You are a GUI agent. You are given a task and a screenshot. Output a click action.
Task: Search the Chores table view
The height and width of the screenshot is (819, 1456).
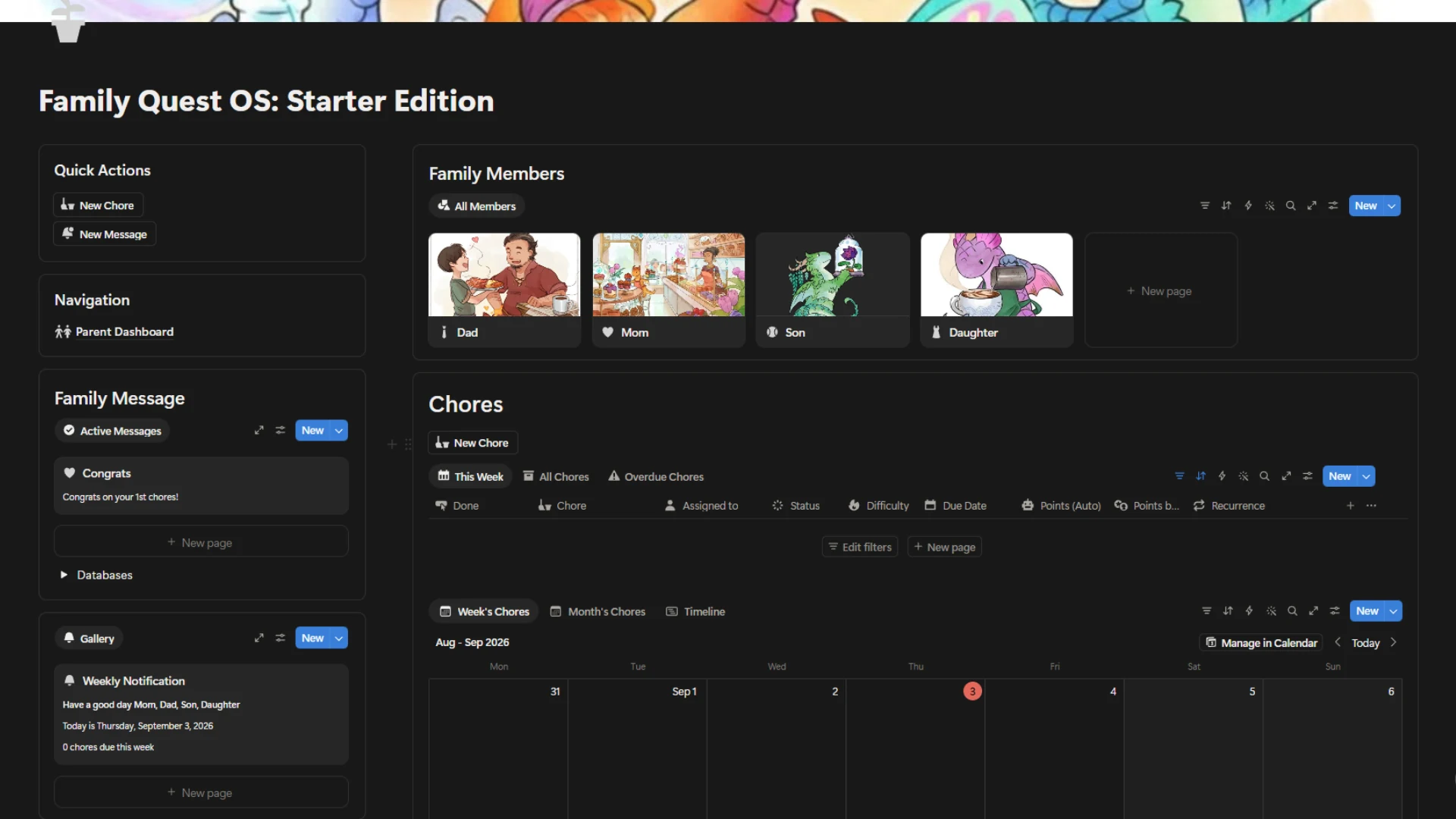(x=1264, y=476)
